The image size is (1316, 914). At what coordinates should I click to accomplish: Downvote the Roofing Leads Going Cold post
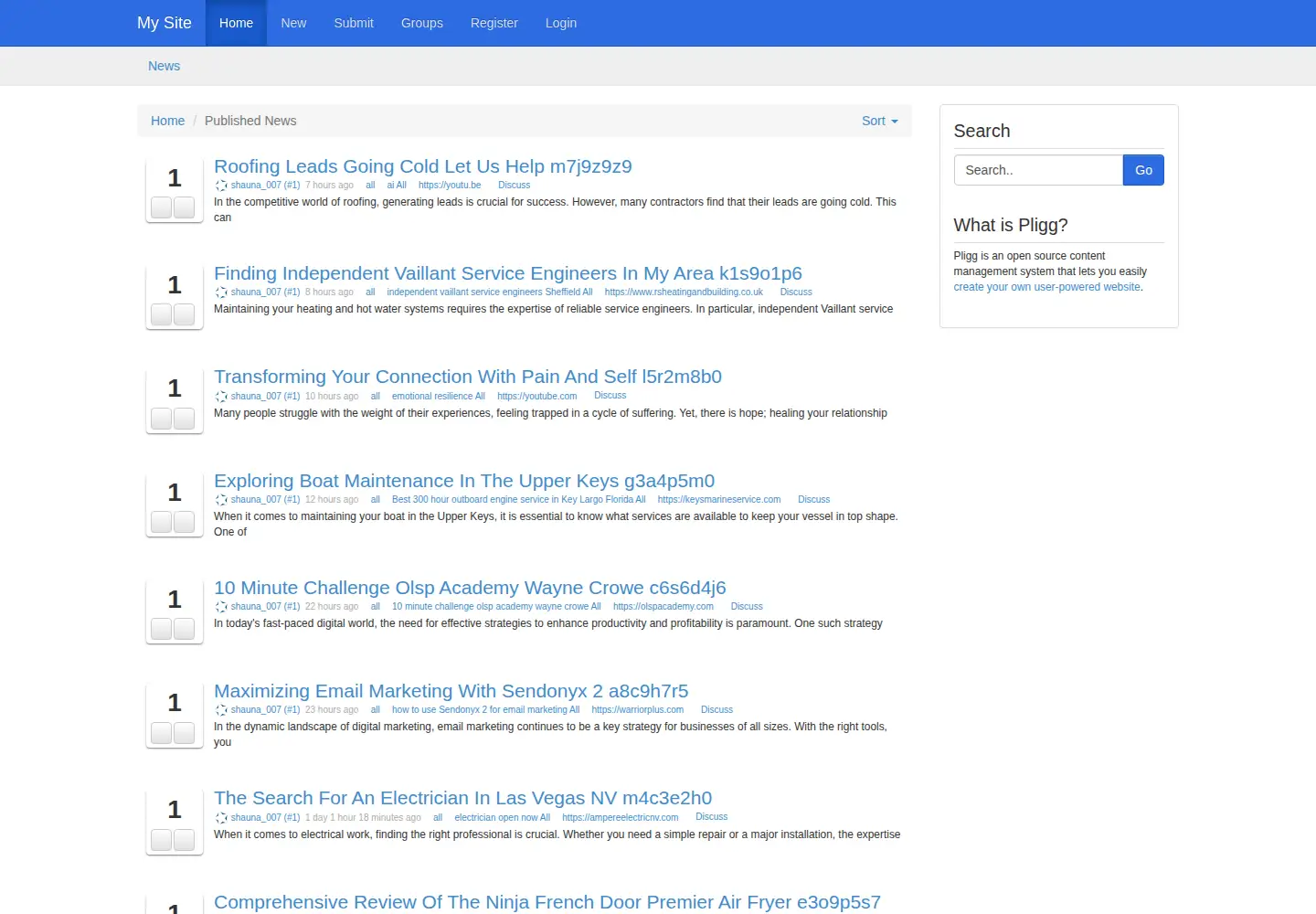tap(185, 207)
